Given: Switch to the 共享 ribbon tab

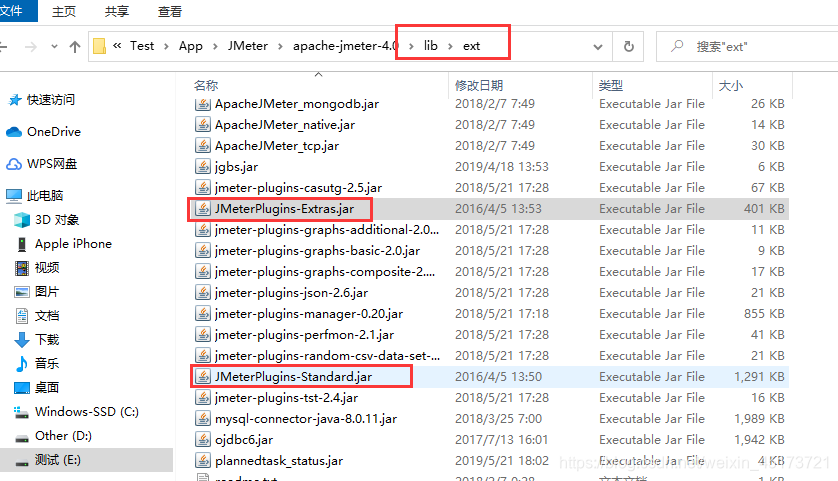Looking at the screenshot, I should pos(117,11).
